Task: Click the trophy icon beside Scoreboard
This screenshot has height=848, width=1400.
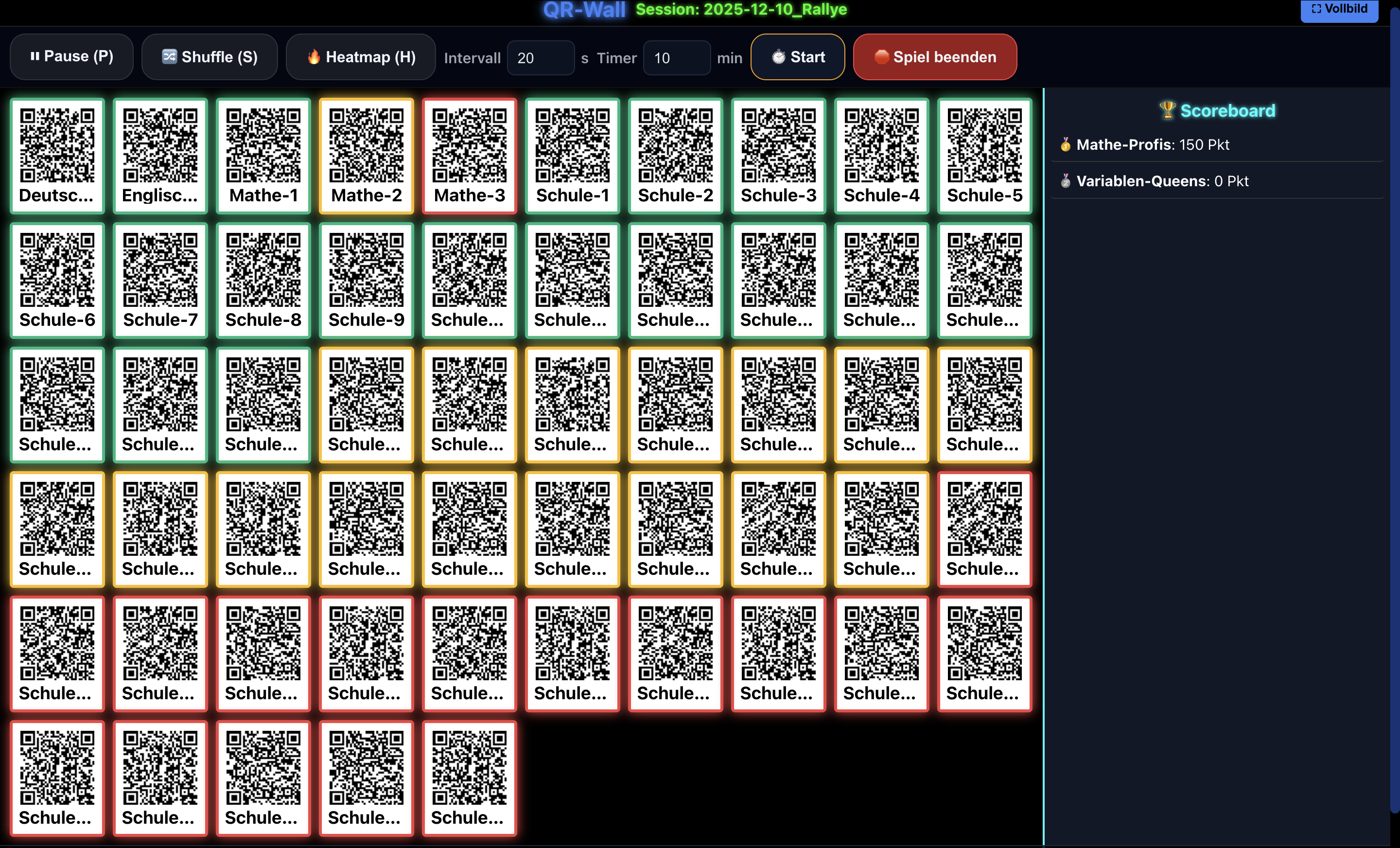Action: point(1168,111)
